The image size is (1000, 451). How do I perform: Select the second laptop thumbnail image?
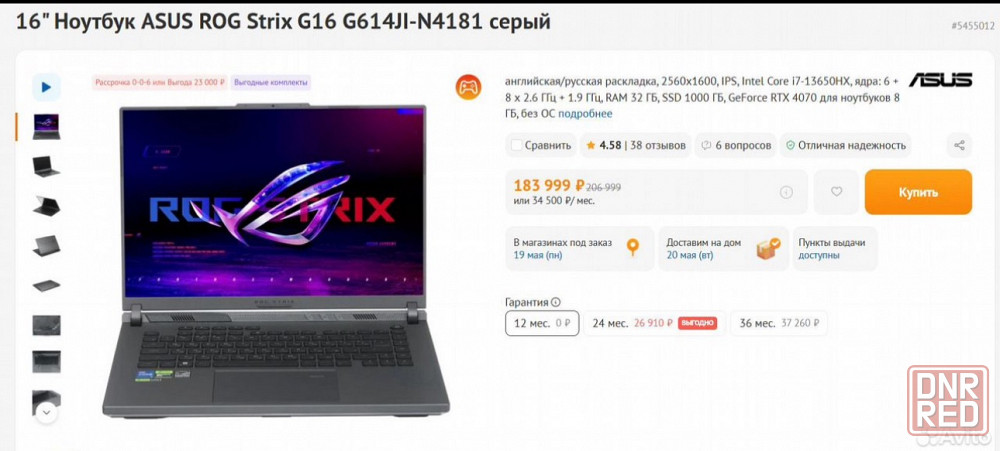[47, 166]
